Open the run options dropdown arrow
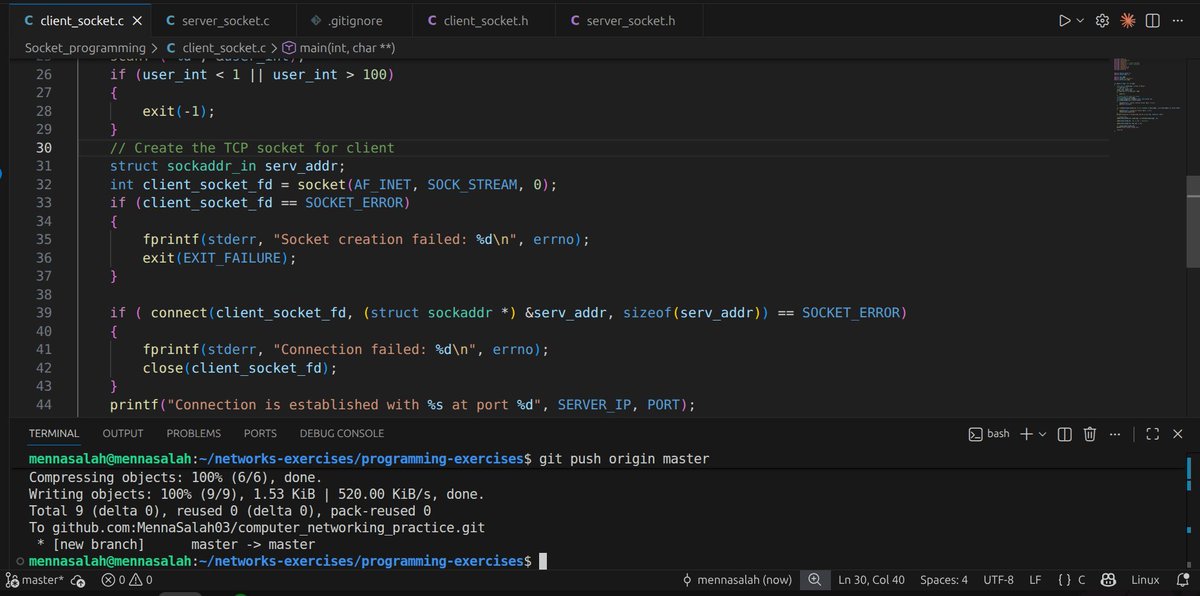This screenshot has height=596, width=1200. pyautogui.click(x=1080, y=20)
